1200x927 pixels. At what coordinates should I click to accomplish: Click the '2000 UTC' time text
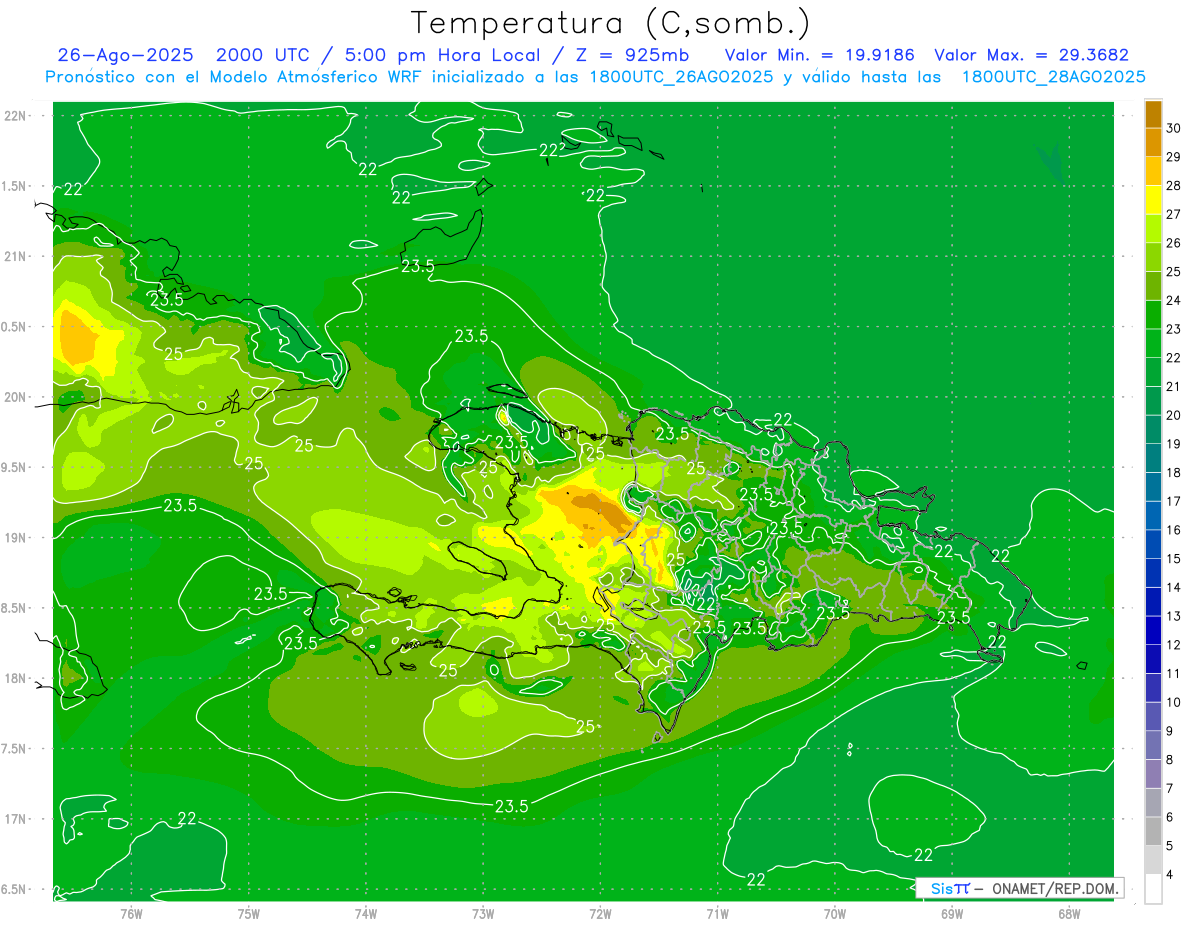click(265, 55)
